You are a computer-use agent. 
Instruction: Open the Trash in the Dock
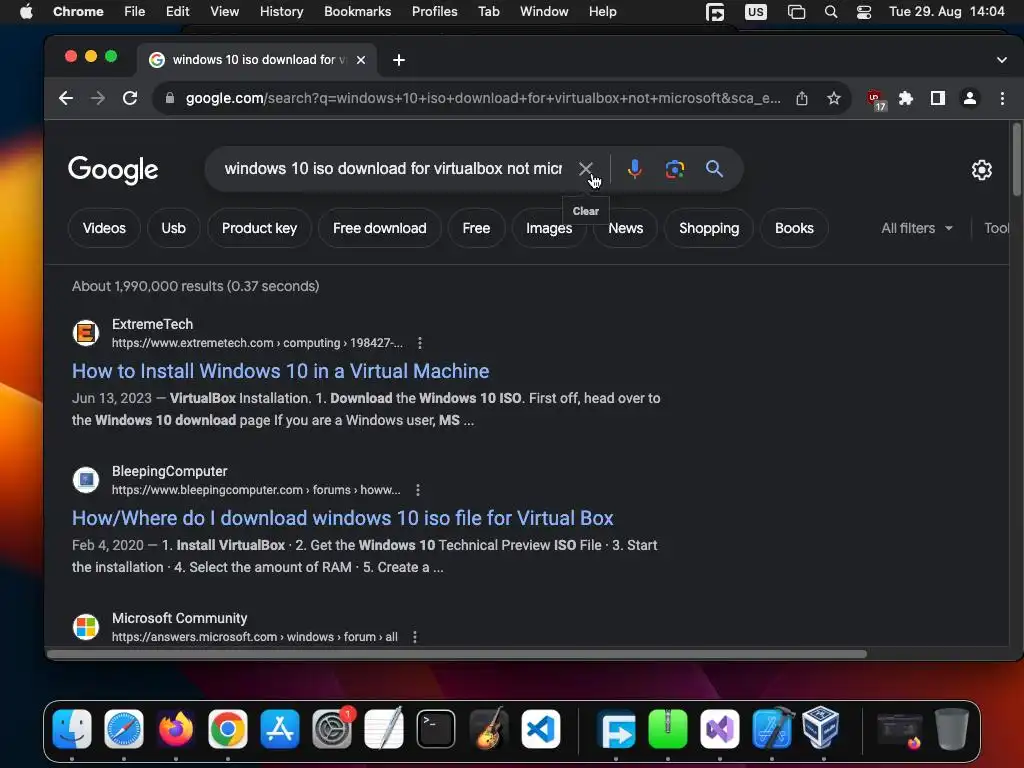coord(952,729)
